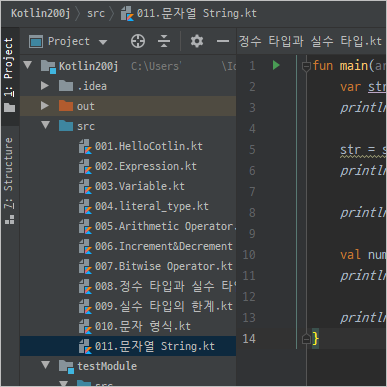Click line number 10 in the gutter
Viewport: 387px width, 387px height.
249,255
